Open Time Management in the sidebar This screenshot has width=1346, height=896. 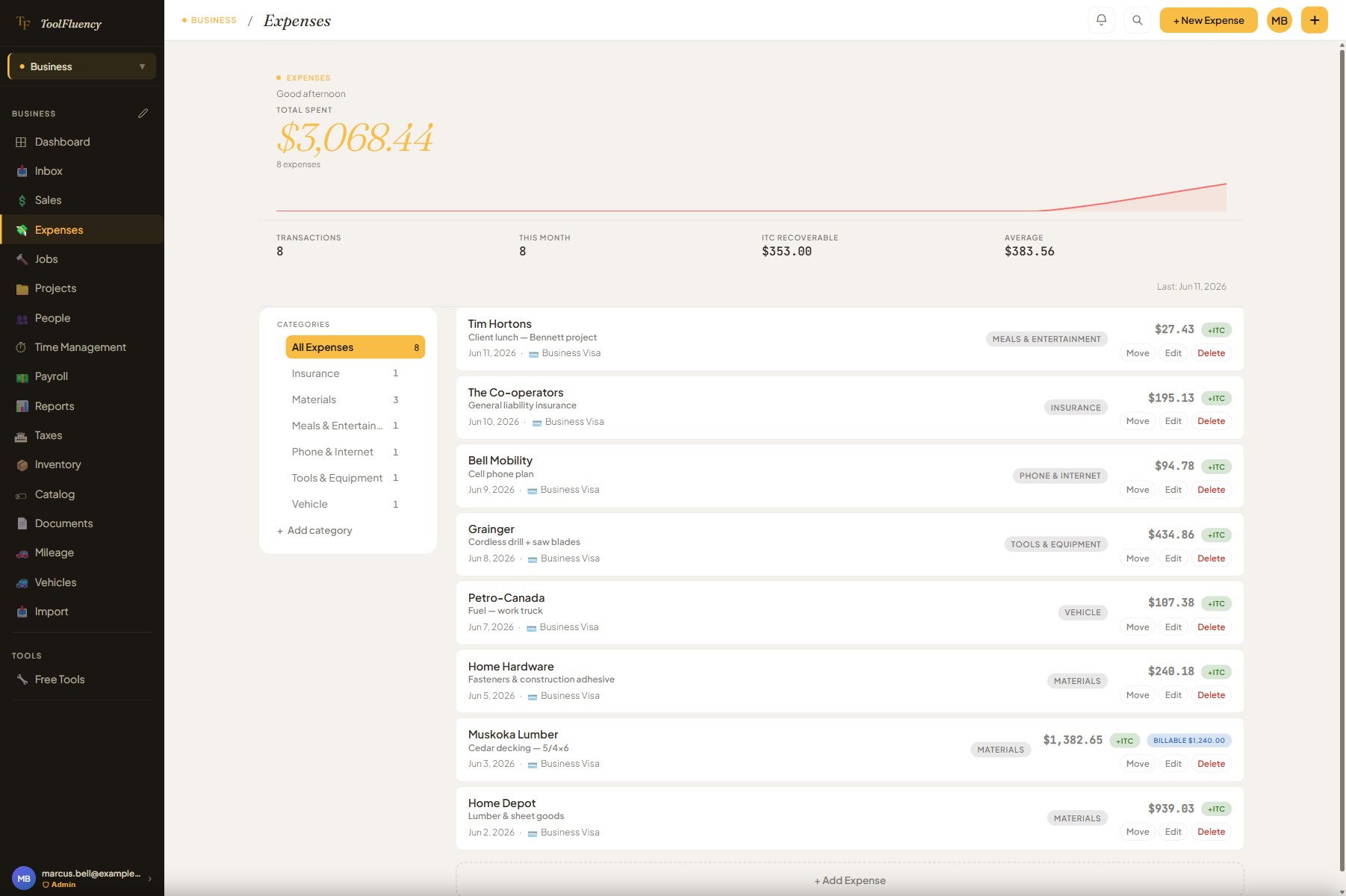point(82,347)
